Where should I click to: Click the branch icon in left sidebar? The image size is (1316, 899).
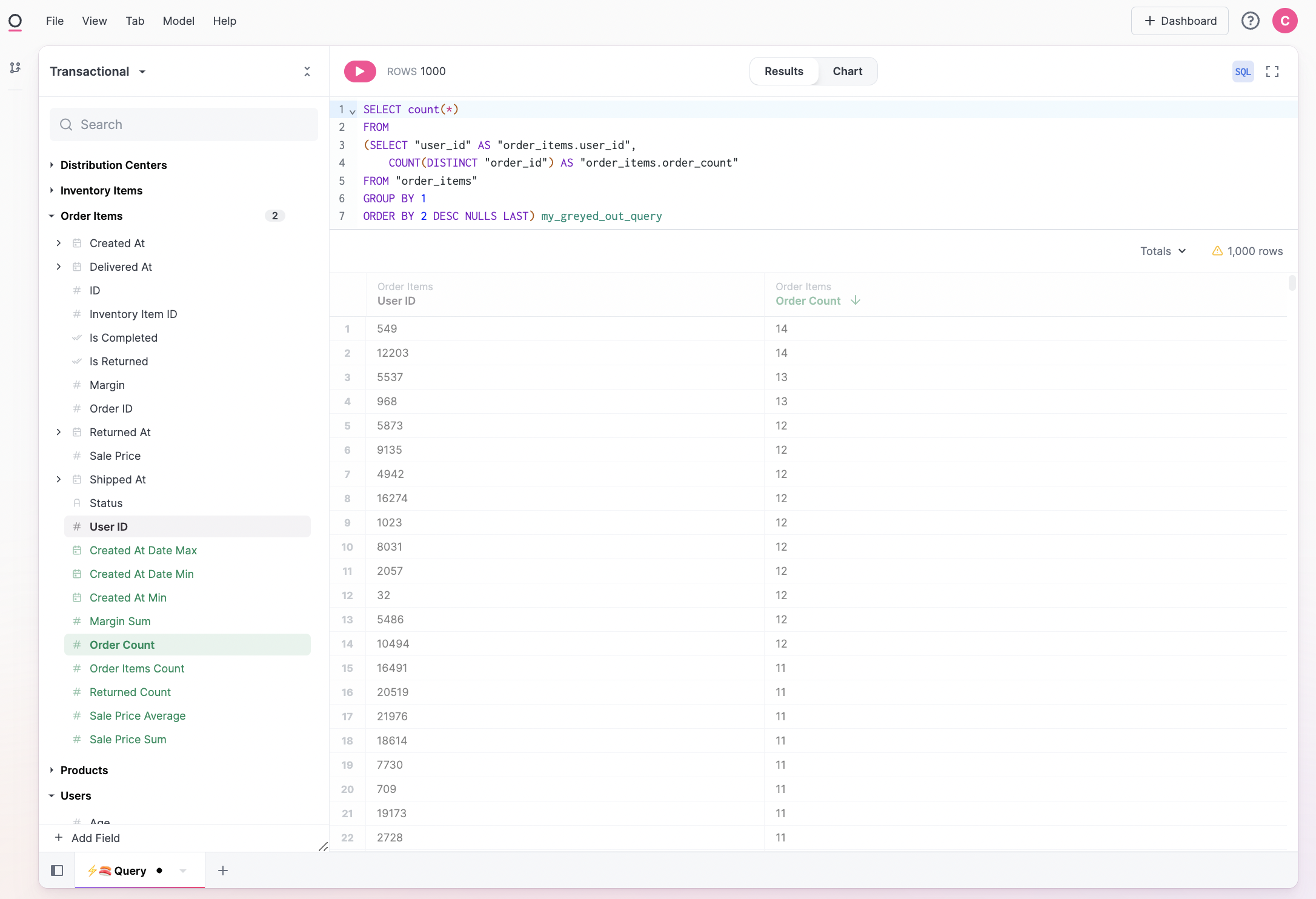pyautogui.click(x=16, y=67)
